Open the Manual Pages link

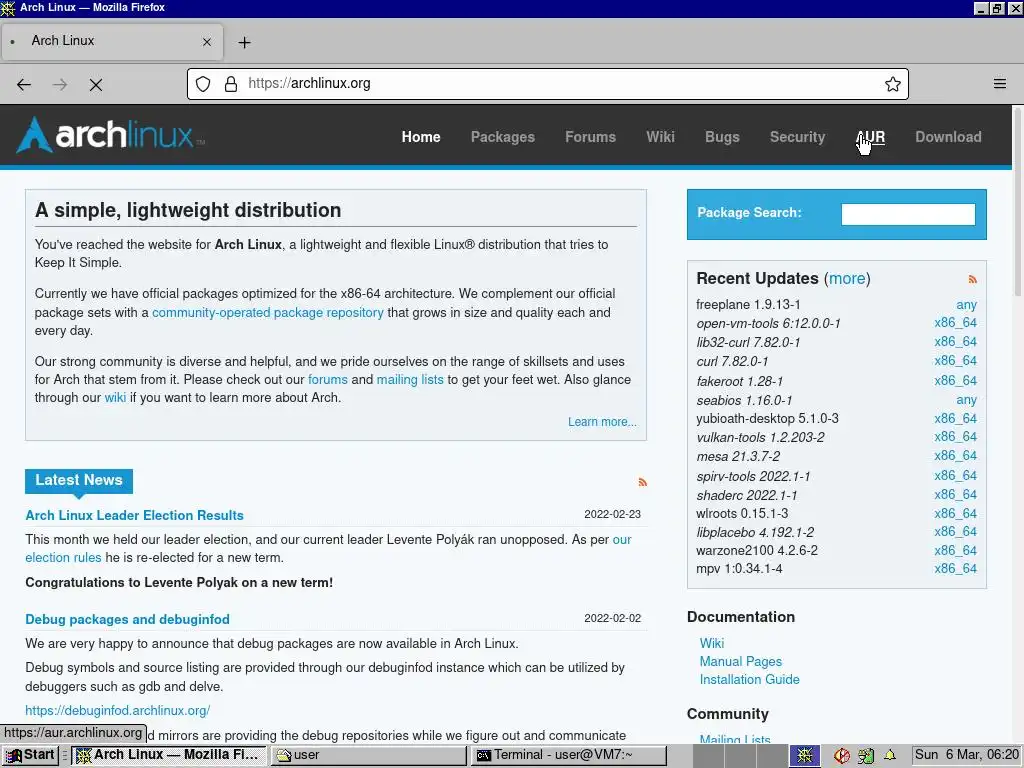[741, 662]
